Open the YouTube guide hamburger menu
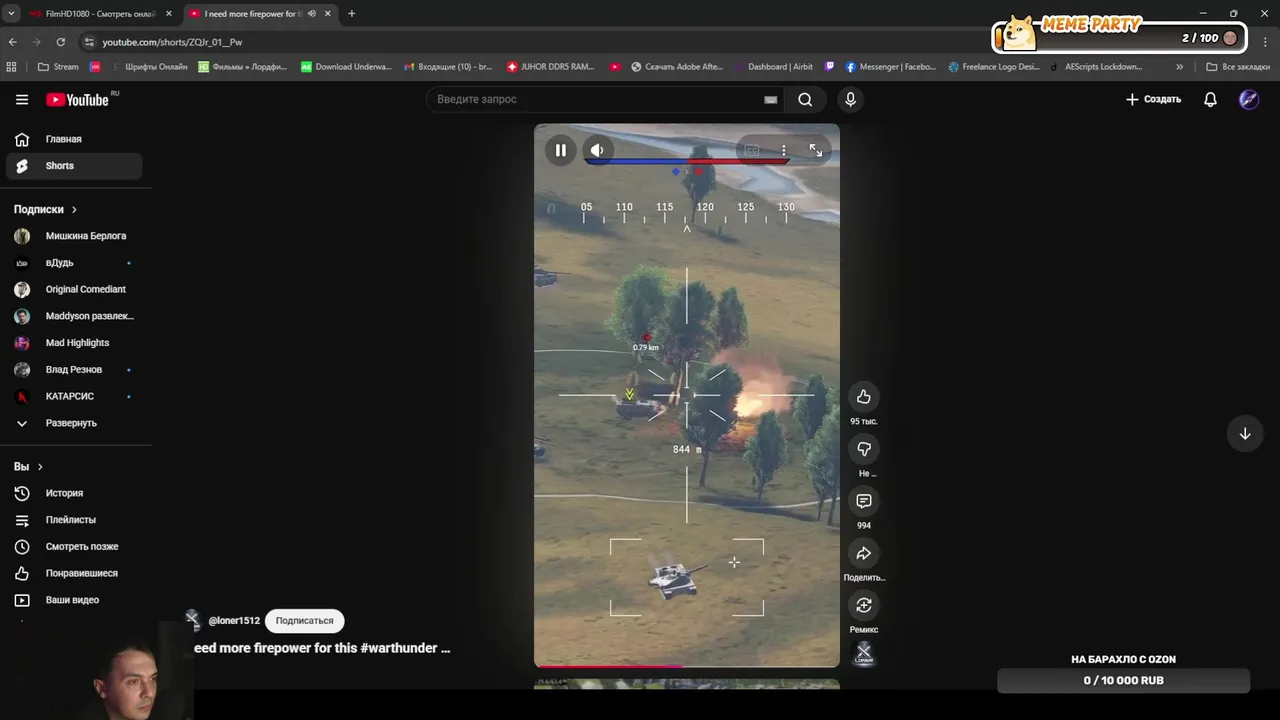The image size is (1280, 720). pyautogui.click(x=22, y=99)
